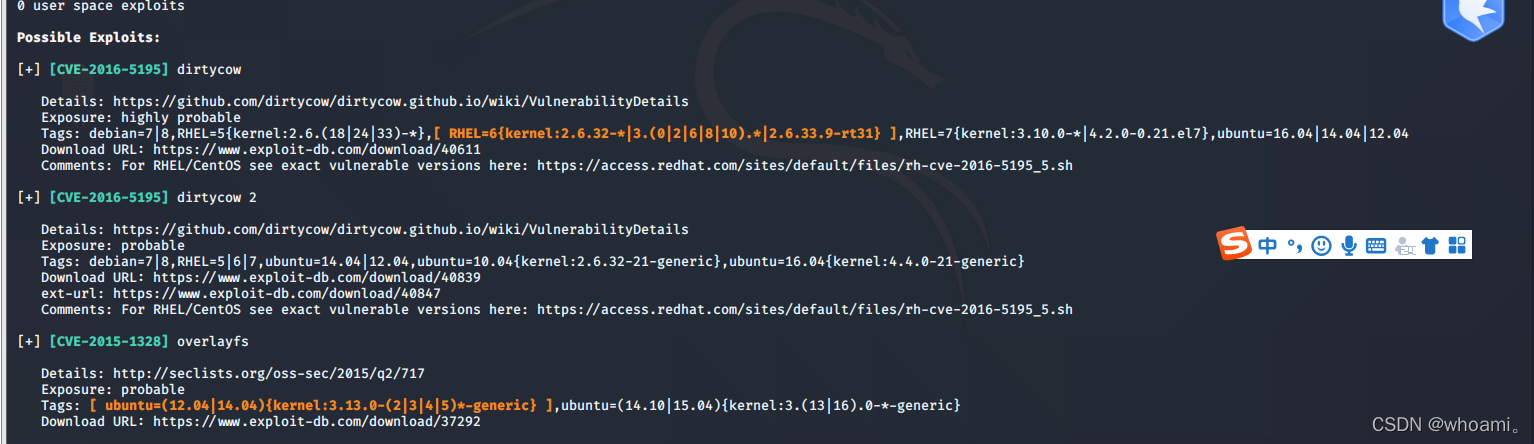Click the orange Sogou S logo
Screen dimensions: 1534x444
pyautogui.click(x=1234, y=244)
